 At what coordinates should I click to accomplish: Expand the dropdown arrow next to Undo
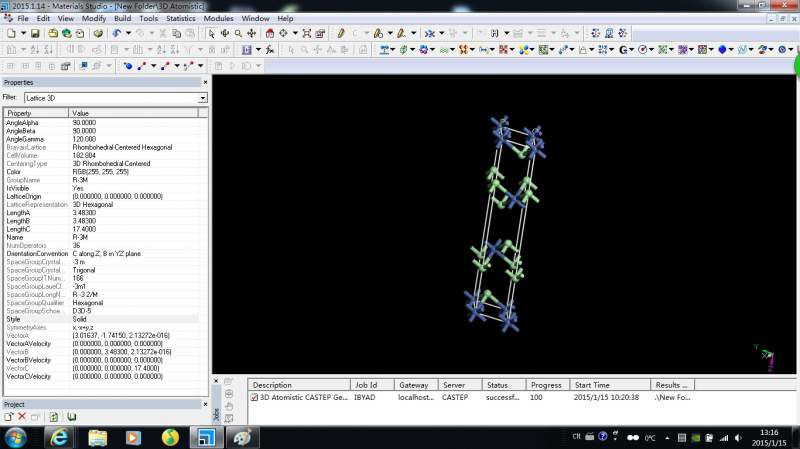click(x=128, y=33)
